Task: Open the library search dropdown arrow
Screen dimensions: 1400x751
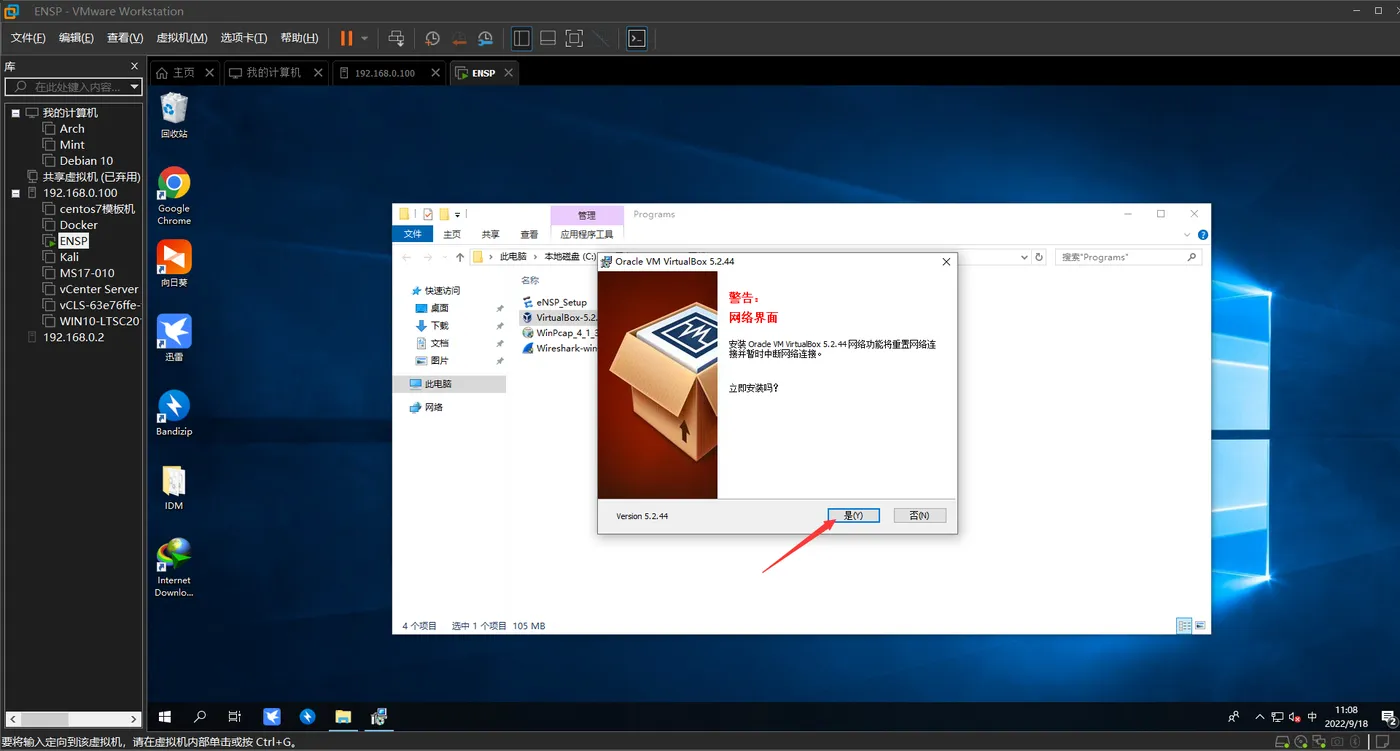Action: (x=134, y=87)
